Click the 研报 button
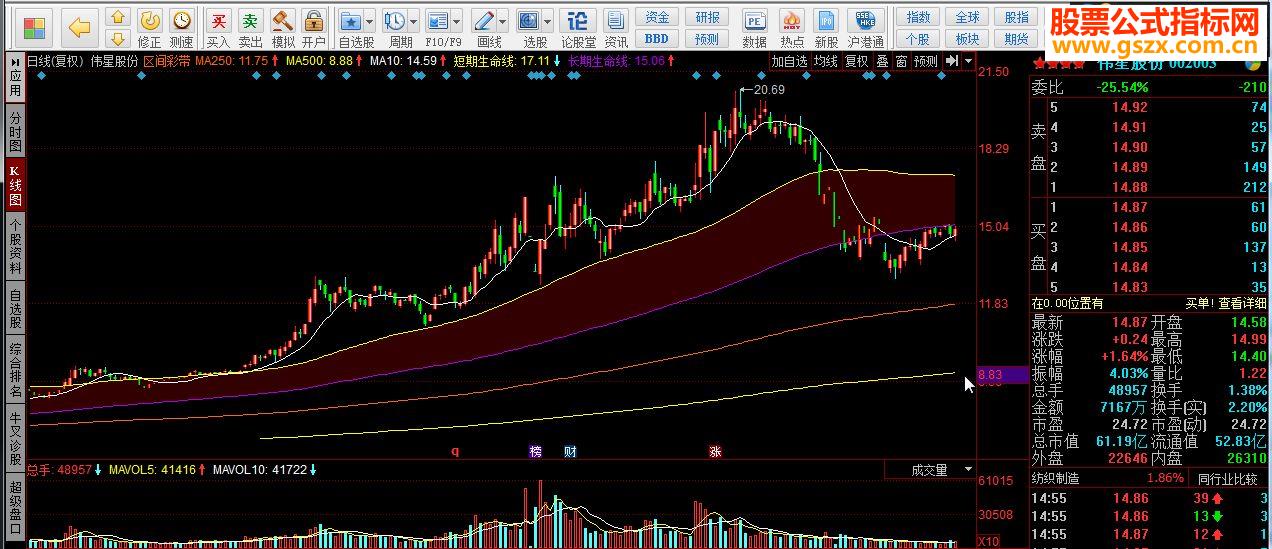 pos(707,17)
